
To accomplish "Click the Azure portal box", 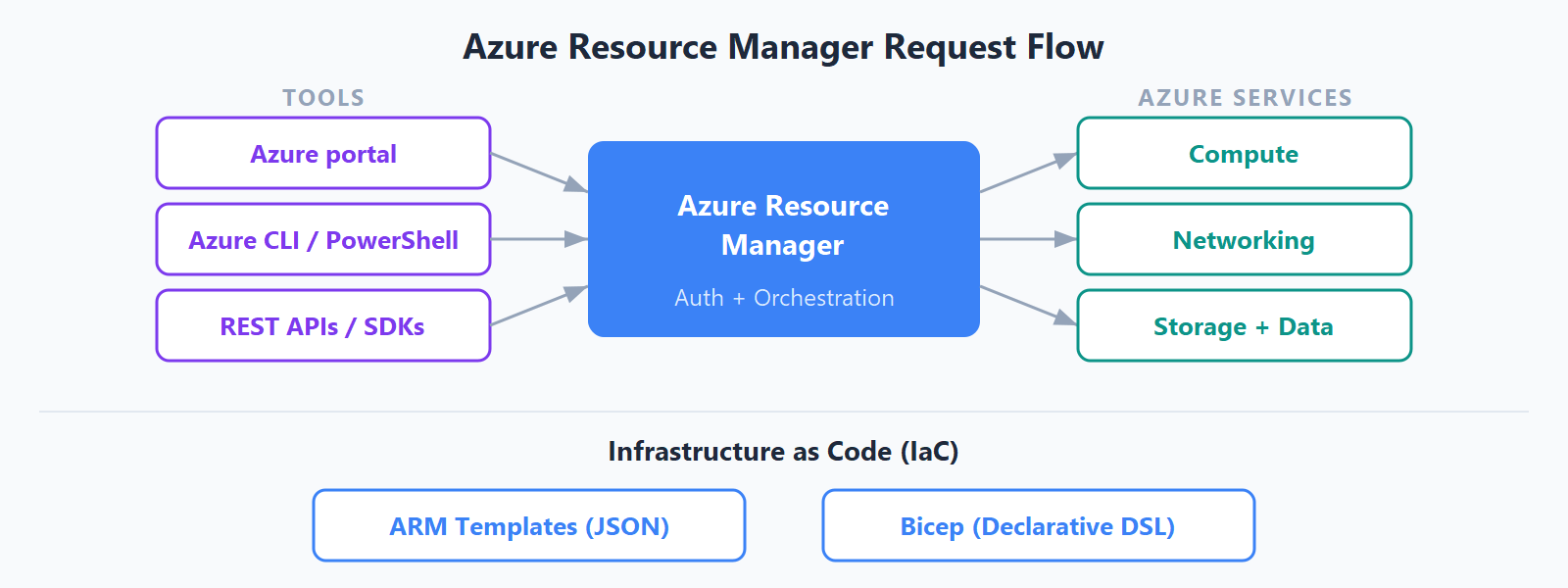I will tap(323, 153).
